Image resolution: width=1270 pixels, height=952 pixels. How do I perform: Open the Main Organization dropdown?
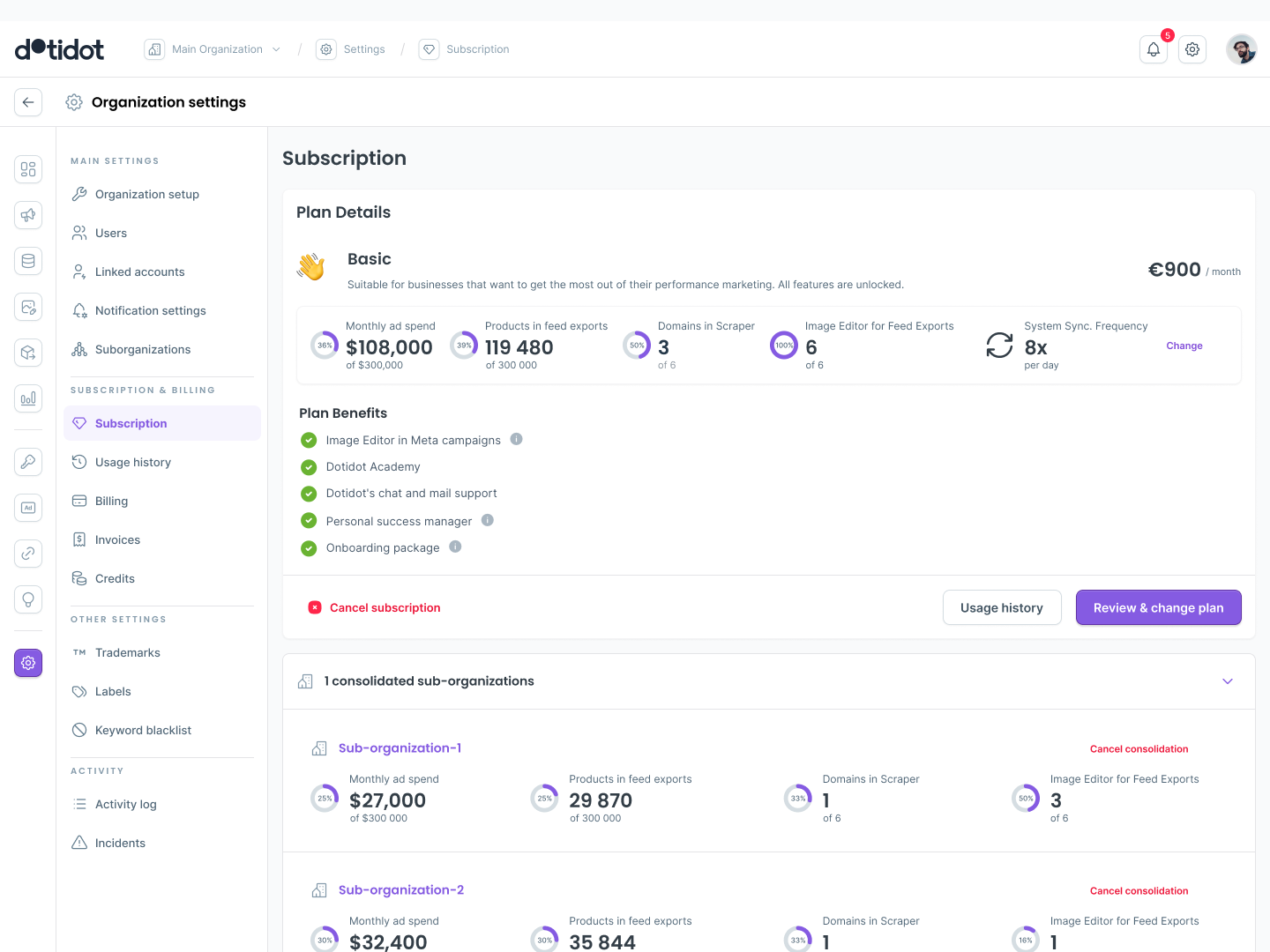216,49
